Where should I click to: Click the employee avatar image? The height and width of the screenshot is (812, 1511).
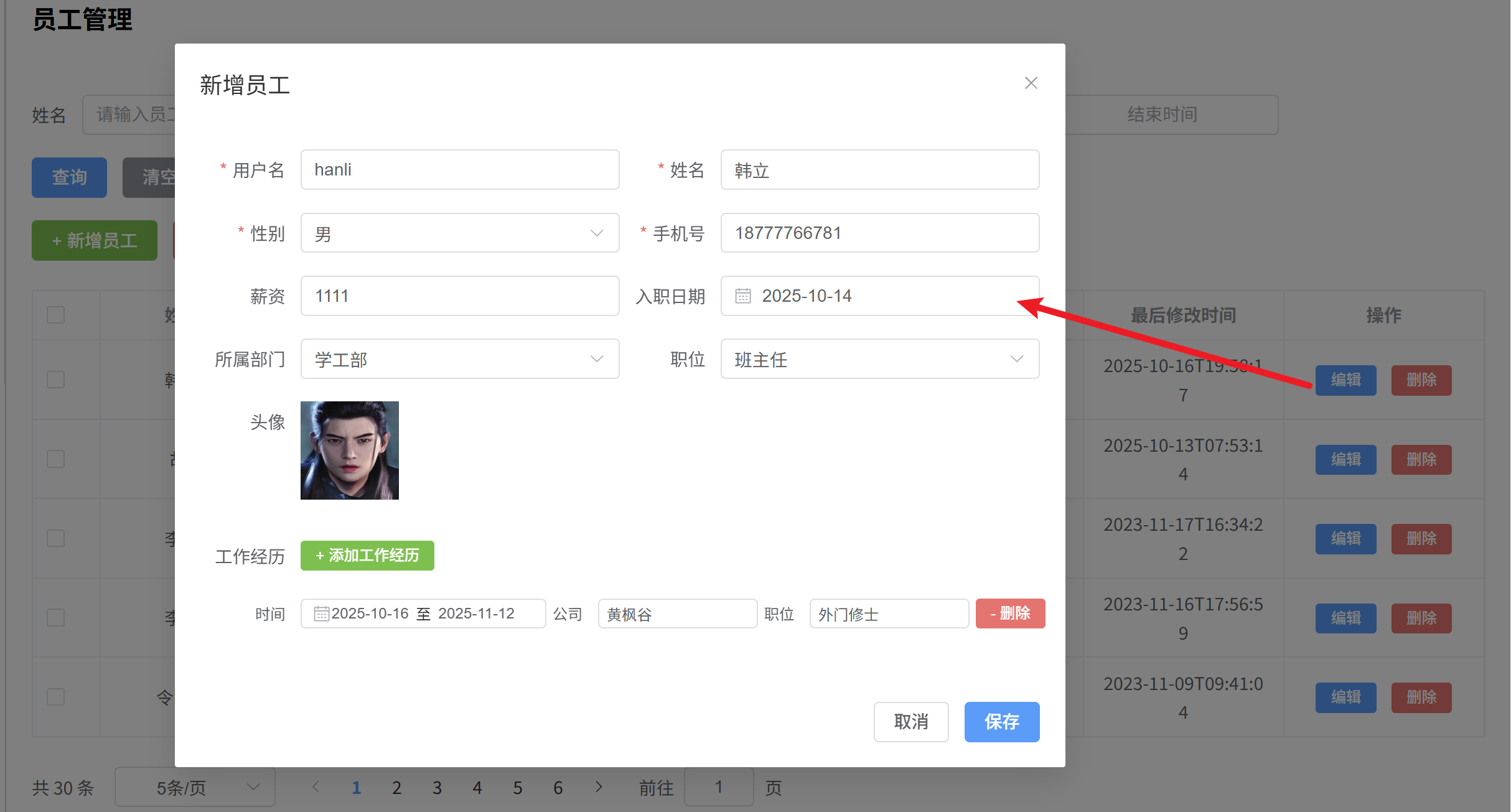350,450
